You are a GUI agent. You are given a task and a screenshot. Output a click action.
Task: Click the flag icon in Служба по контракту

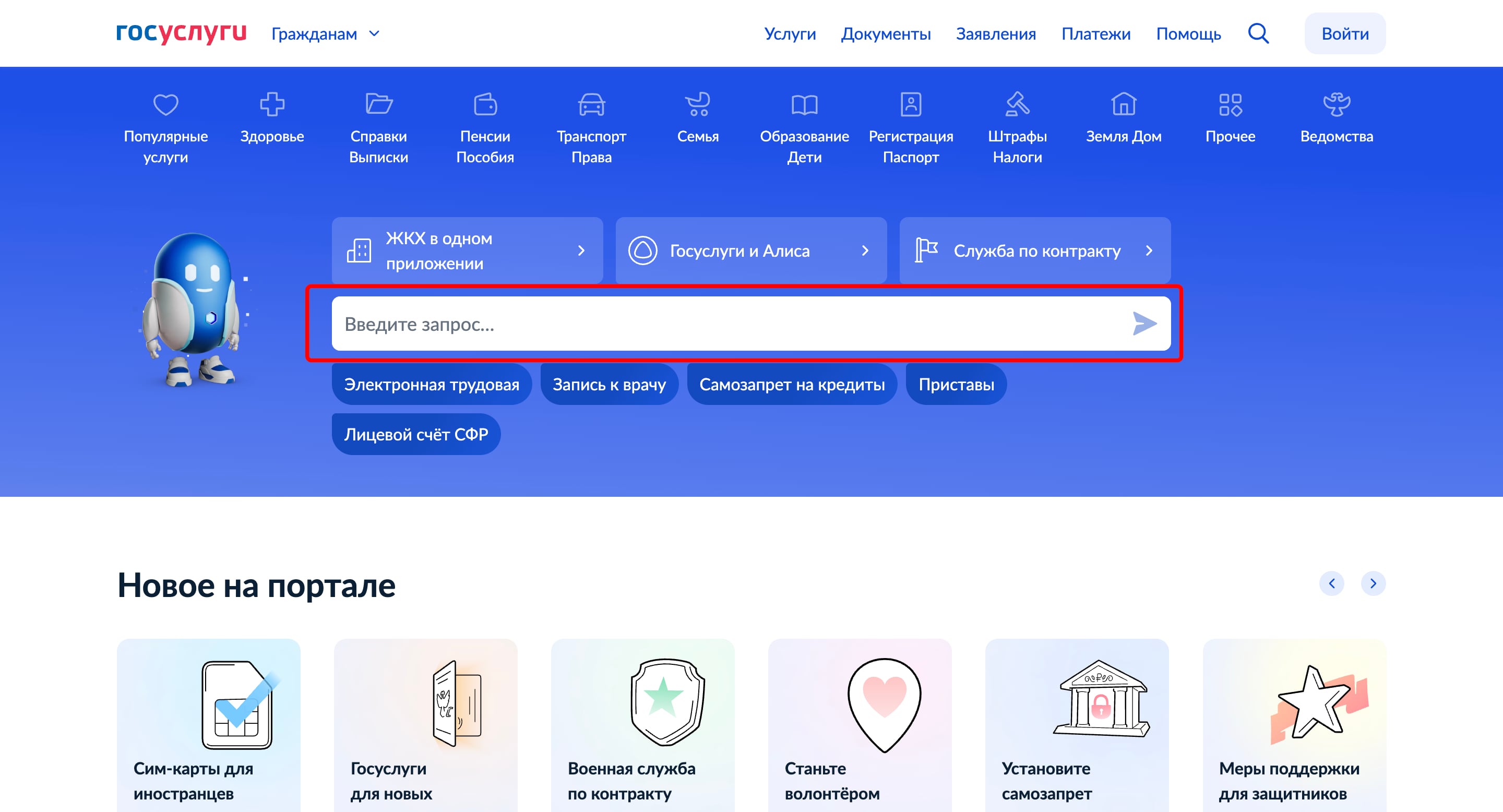coord(926,251)
